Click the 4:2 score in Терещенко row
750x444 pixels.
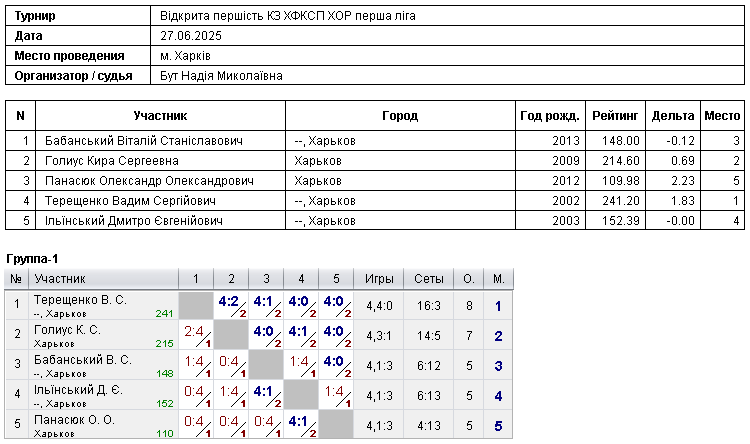point(229,301)
